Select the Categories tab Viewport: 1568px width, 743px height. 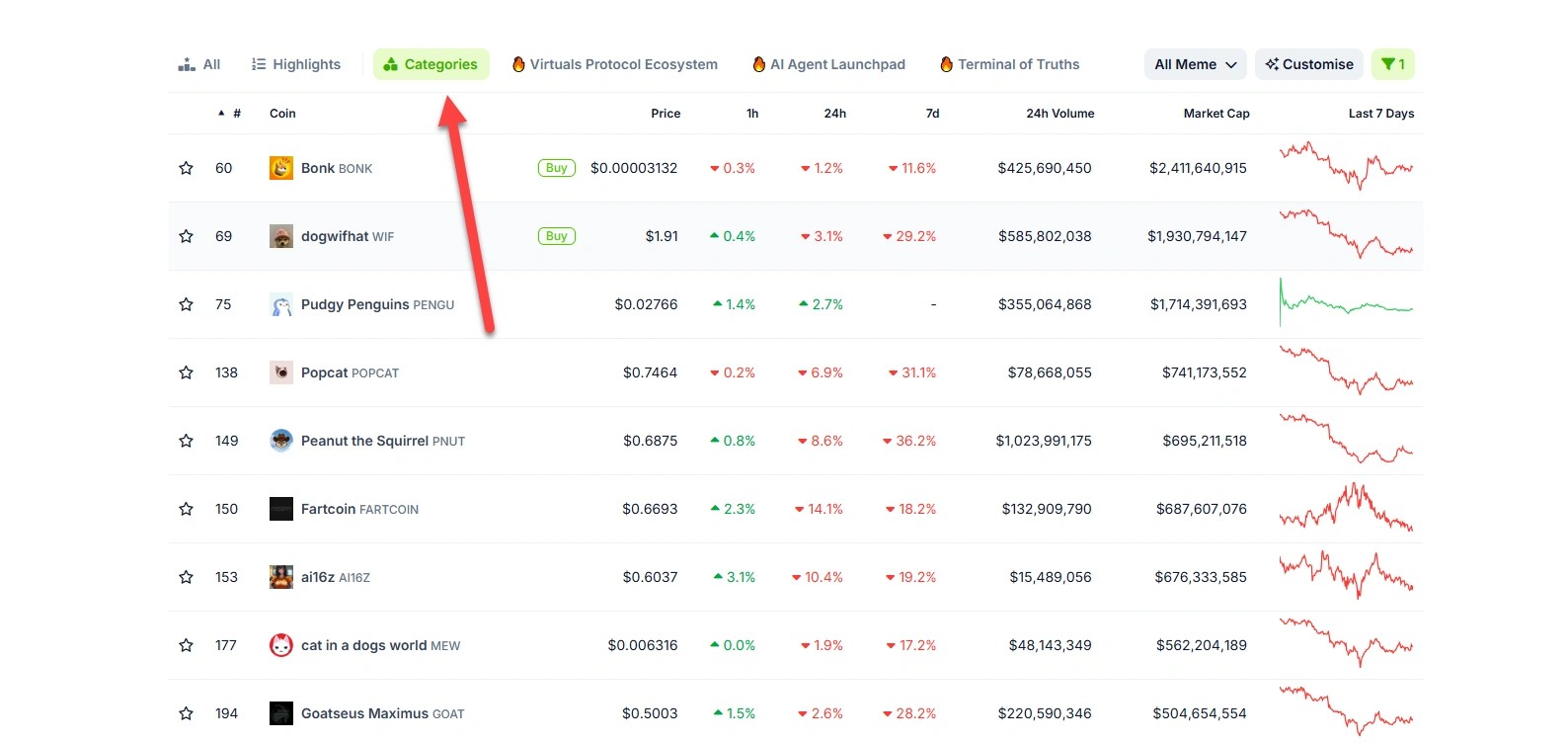tap(431, 64)
